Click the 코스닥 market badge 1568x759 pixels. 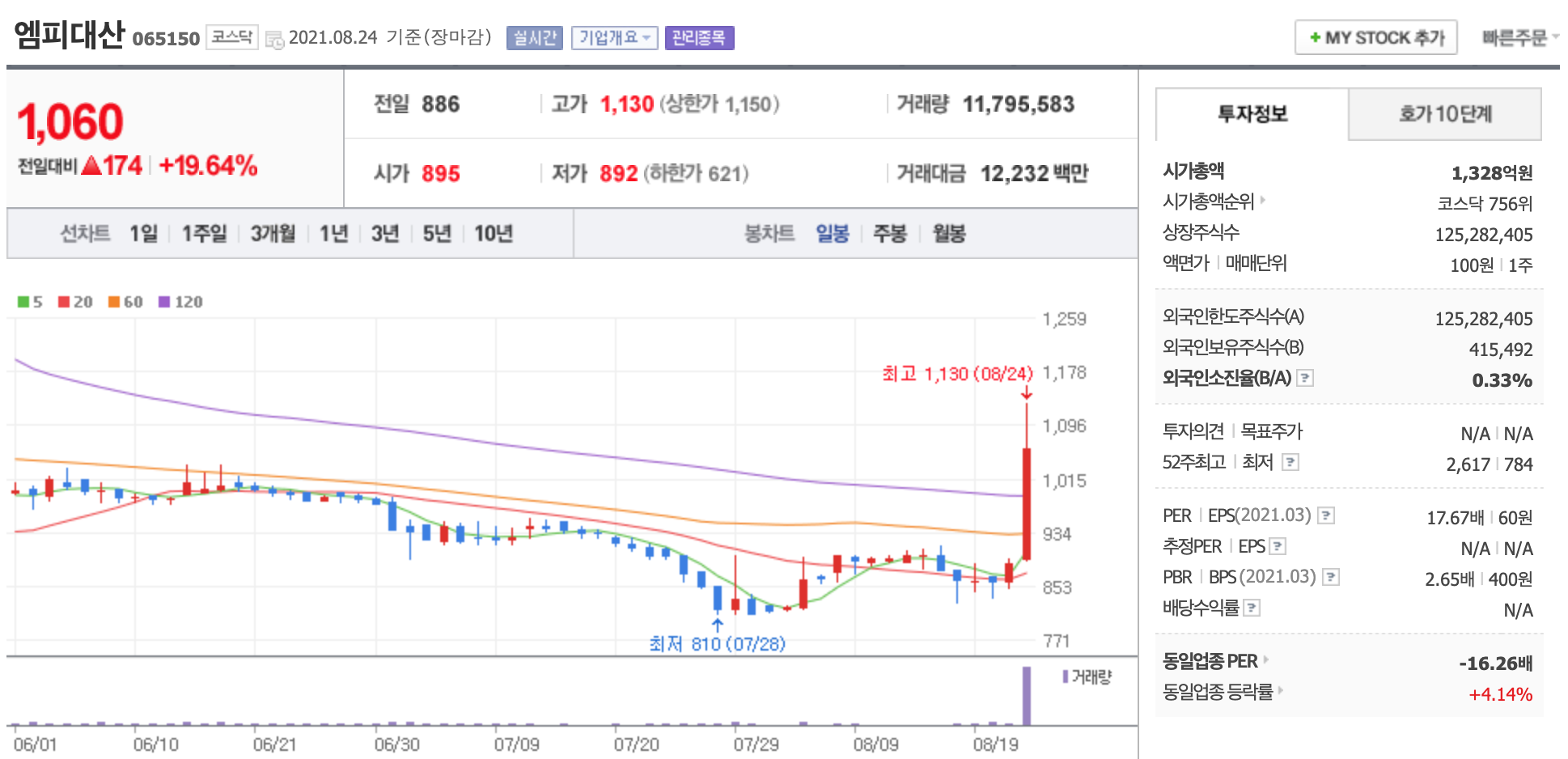(232, 37)
